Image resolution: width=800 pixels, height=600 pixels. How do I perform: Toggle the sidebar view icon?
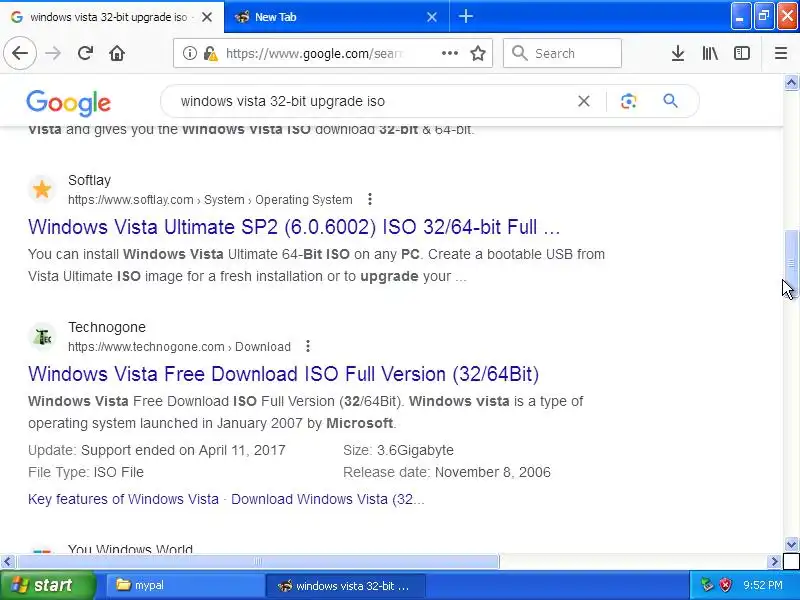[x=741, y=53]
